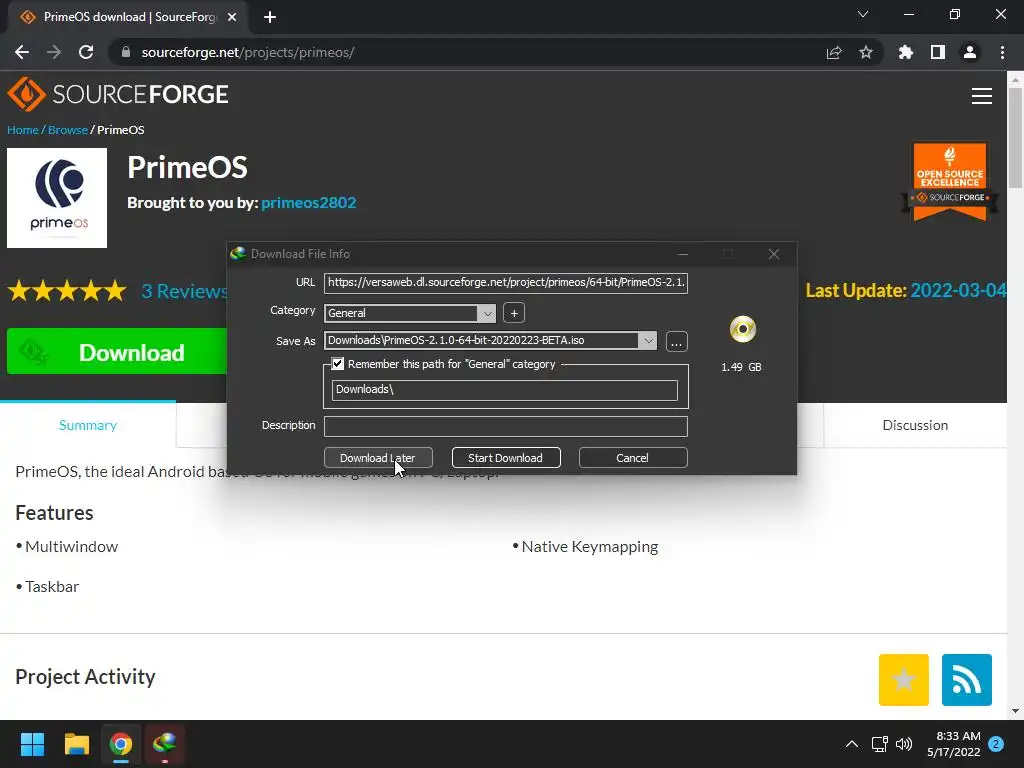This screenshot has height=768, width=1024.
Task: Open the tab search chevron
Action: (x=863, y=14)
